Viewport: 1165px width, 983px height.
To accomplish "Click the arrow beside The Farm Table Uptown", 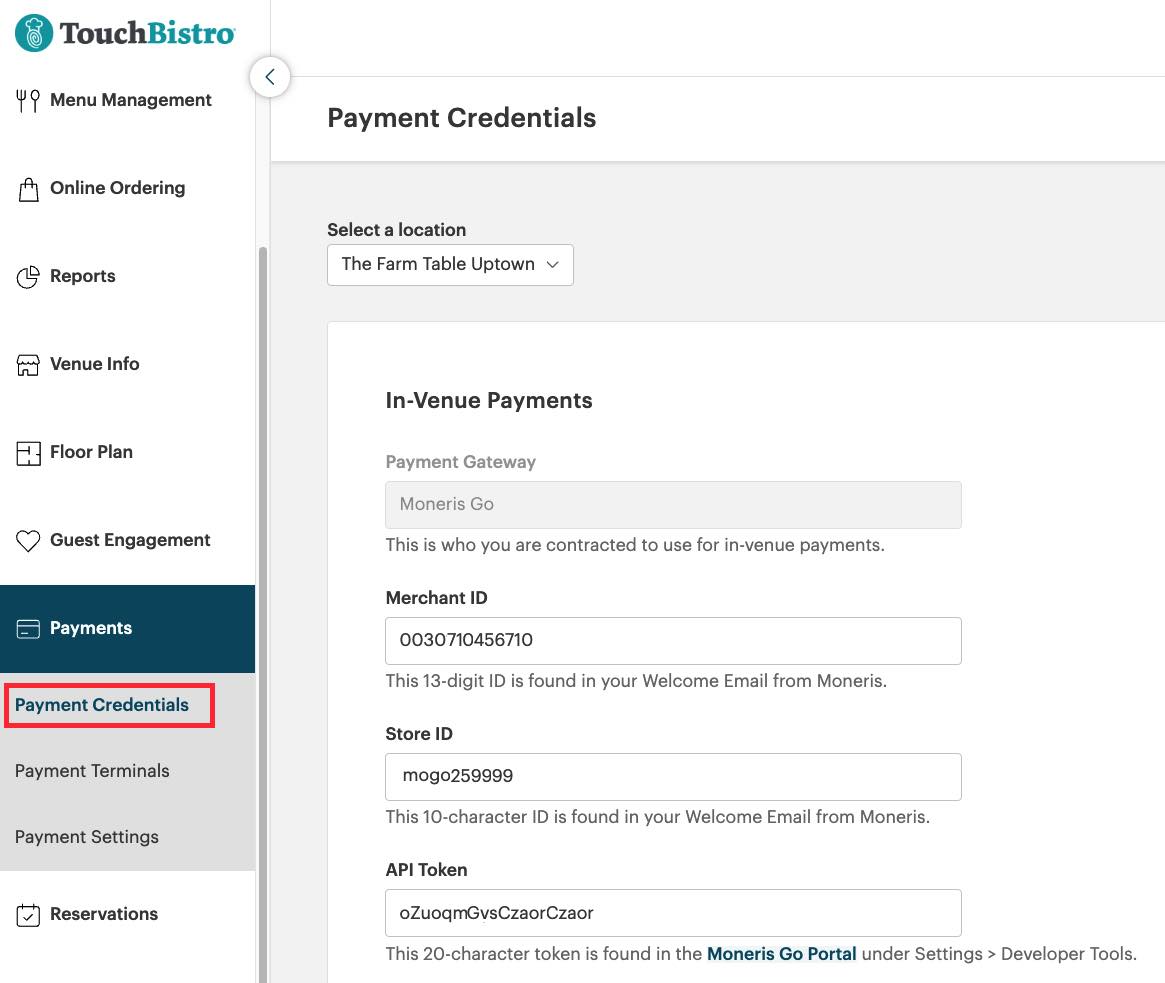I will (x=553, y=265).
